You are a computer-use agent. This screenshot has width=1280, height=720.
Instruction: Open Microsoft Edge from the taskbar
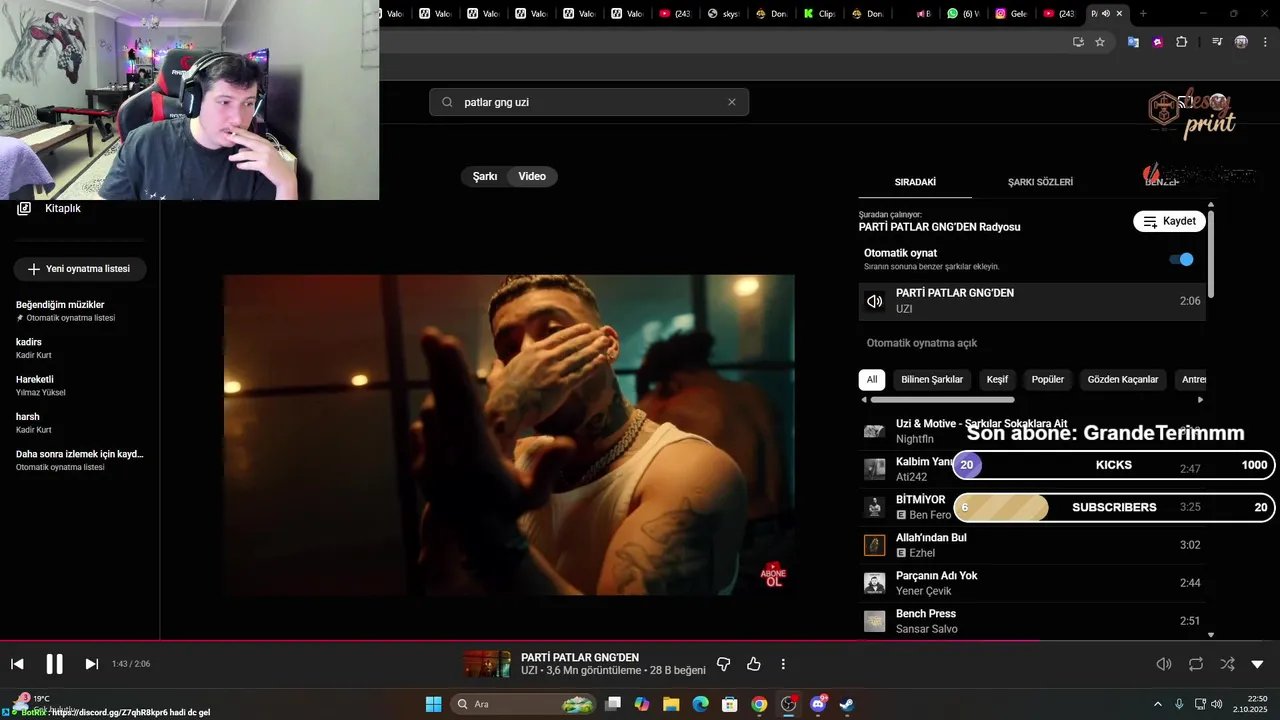click(x=700, y=704)
